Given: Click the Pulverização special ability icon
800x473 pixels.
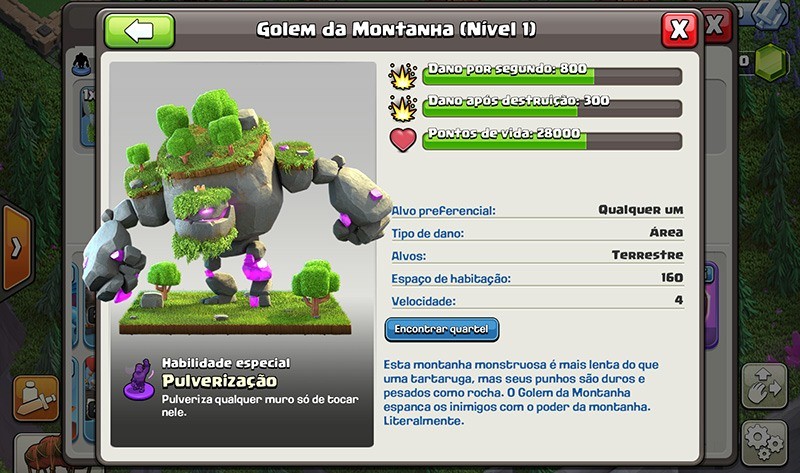Looking at the screenshot, I should pos(139,380).
